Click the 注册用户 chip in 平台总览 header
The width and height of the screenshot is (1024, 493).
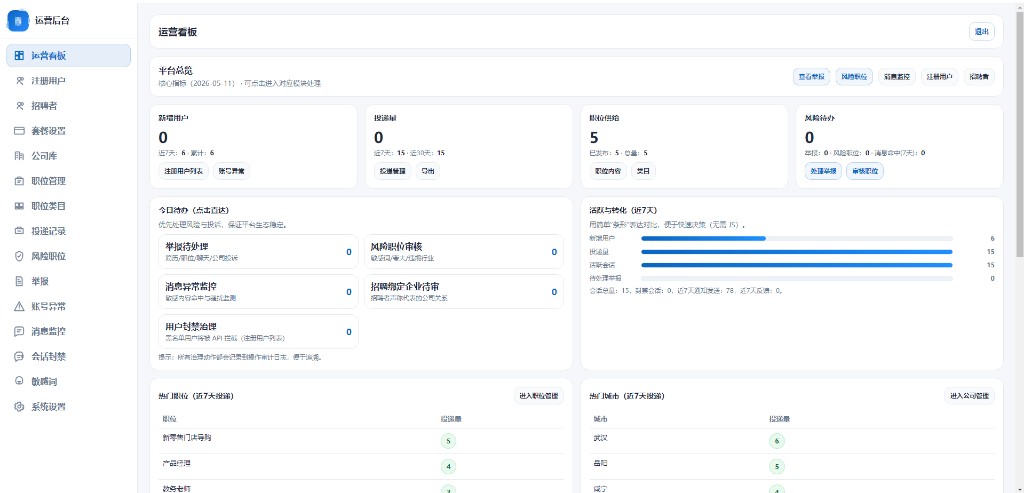pos(940,76)
